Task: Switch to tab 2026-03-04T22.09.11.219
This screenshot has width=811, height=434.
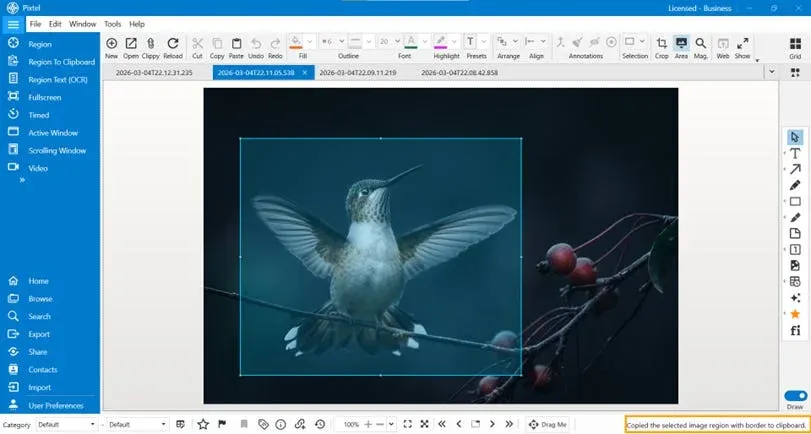Action: click(358, 73)
